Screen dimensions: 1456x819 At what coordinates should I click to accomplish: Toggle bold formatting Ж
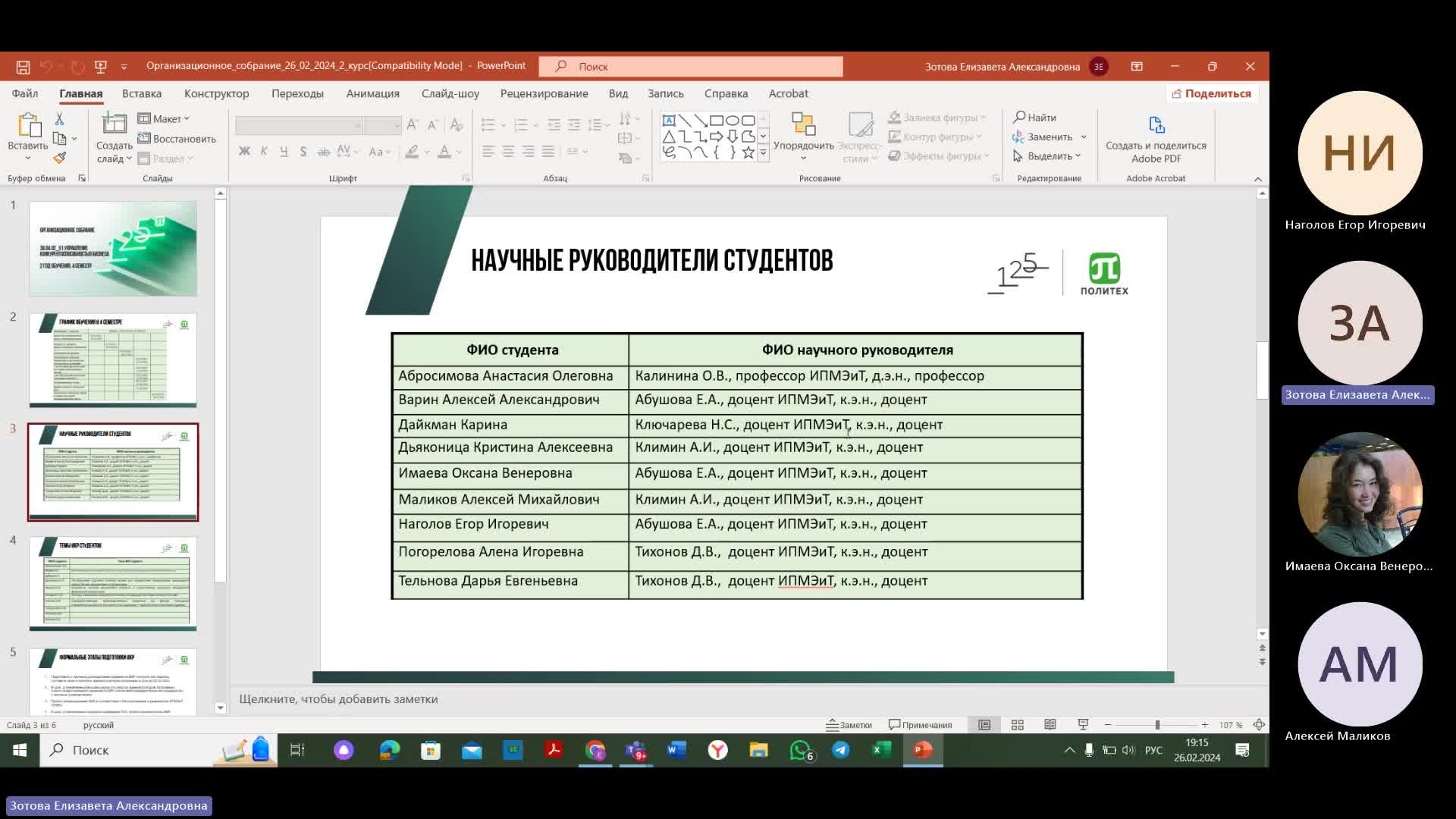click(244, 151)
